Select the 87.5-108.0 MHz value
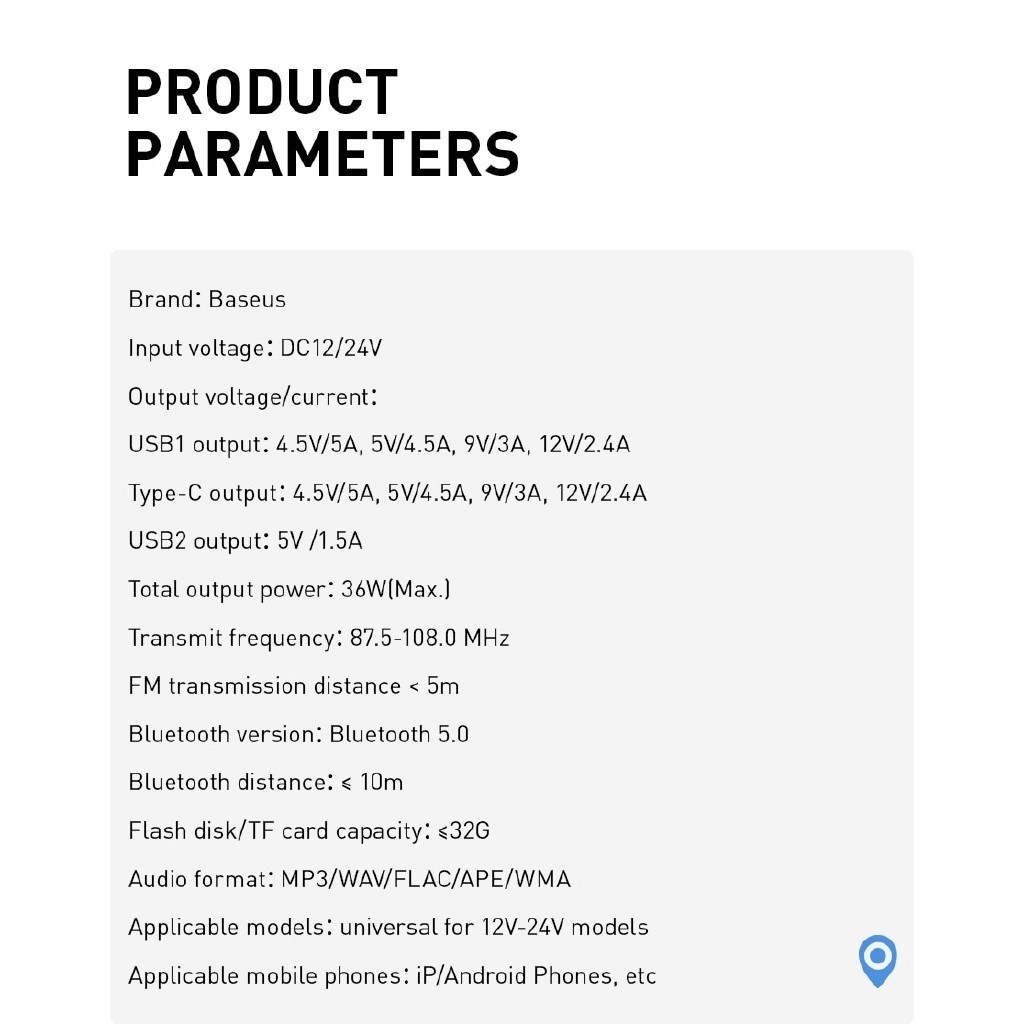Viewport: 1024px width, 1024px height. pos(429,638)
